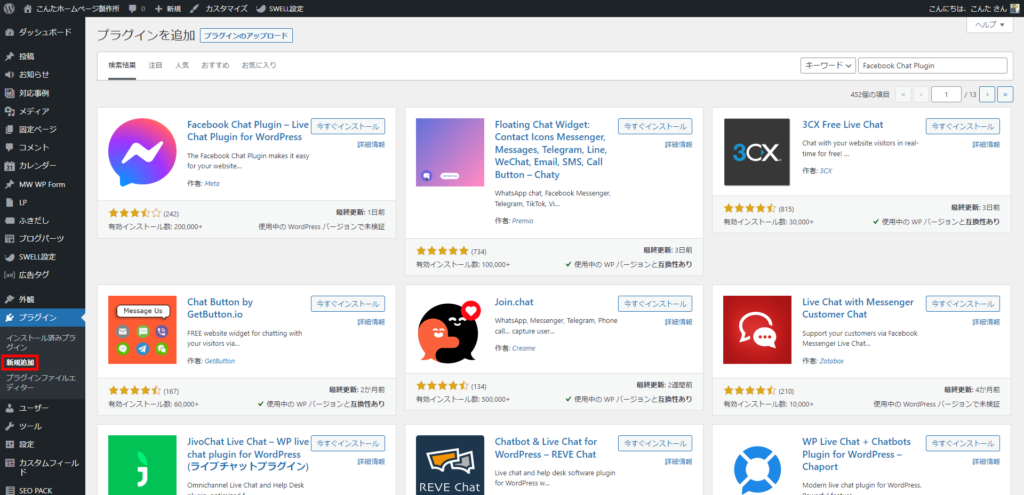Switch to 人気 tab
Viewport: 1024px width, 495px height.
[182, 65]
